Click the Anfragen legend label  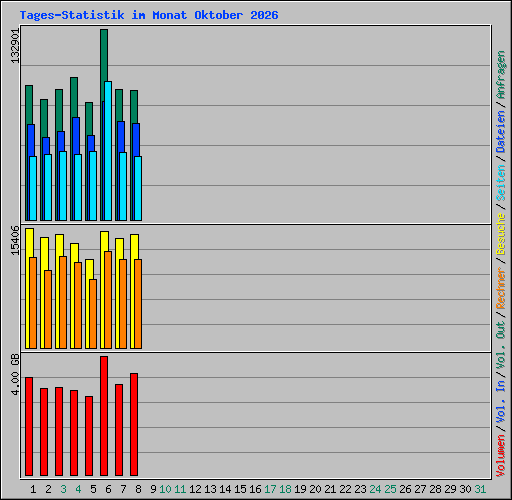(x=501, y=75)
